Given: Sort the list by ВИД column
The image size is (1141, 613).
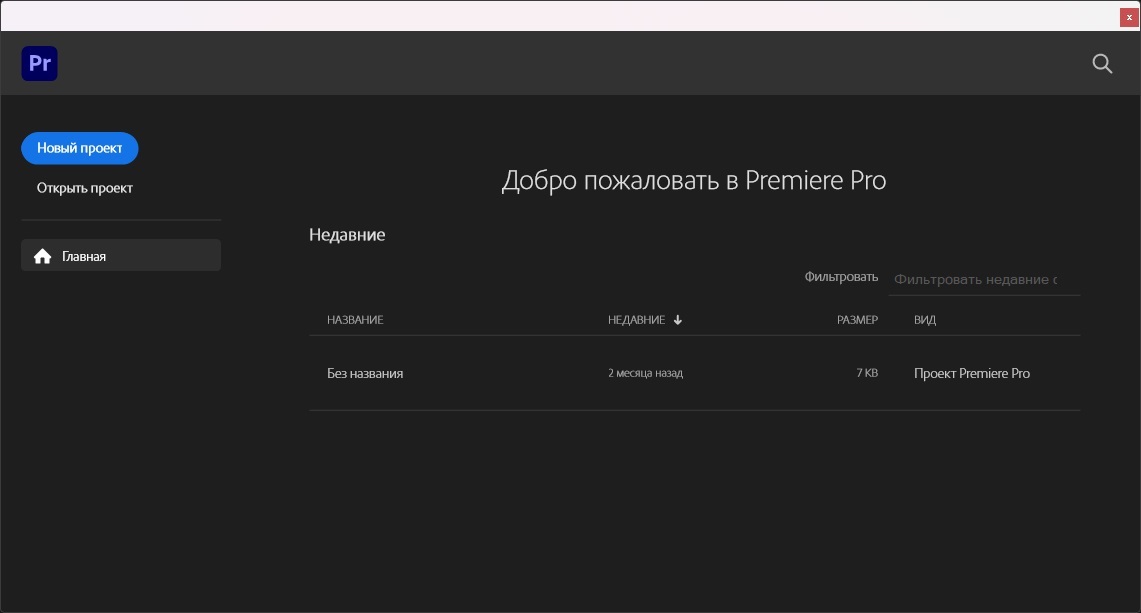Looking at the screenshot, I should coord(925,320).
